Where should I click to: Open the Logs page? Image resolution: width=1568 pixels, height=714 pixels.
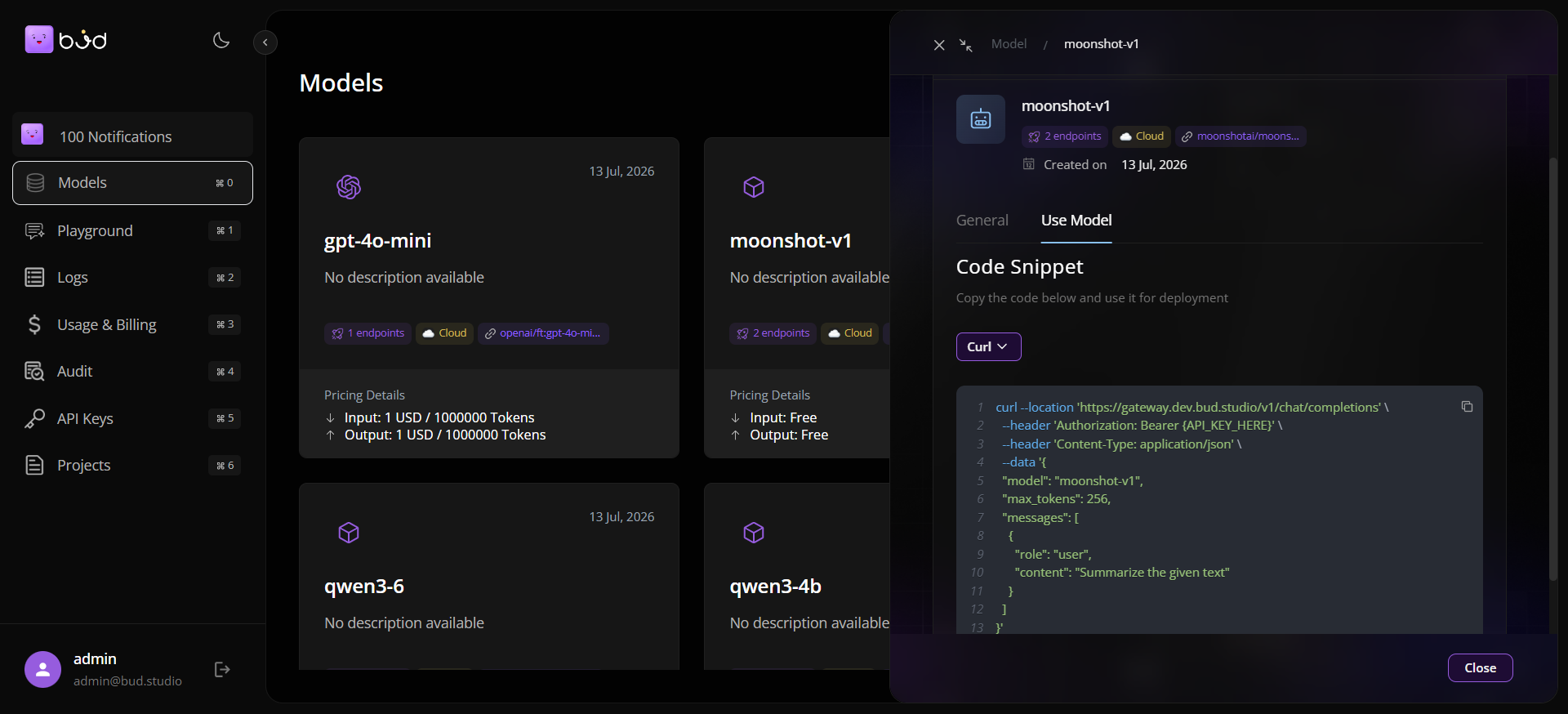(x=132, y=278)
